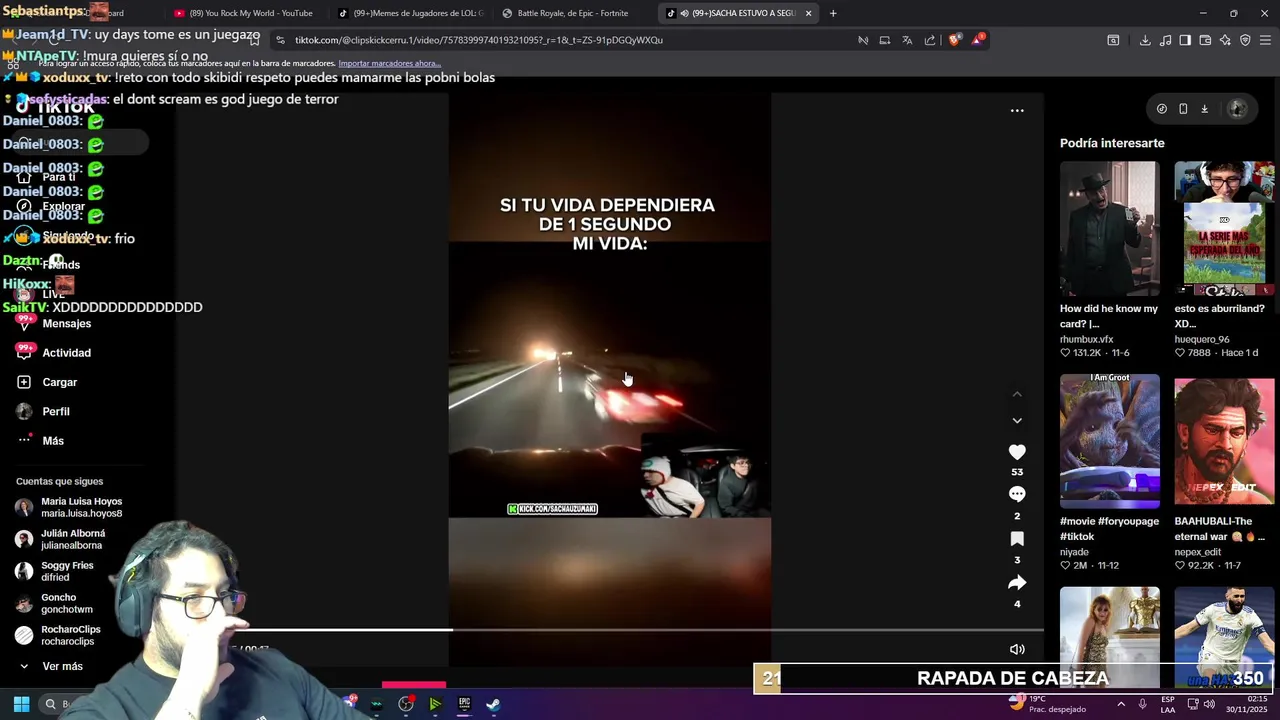This screenshot has width=1280, height=720.
Task: Go to the next video with down chevron
Action: point(1017,421)
